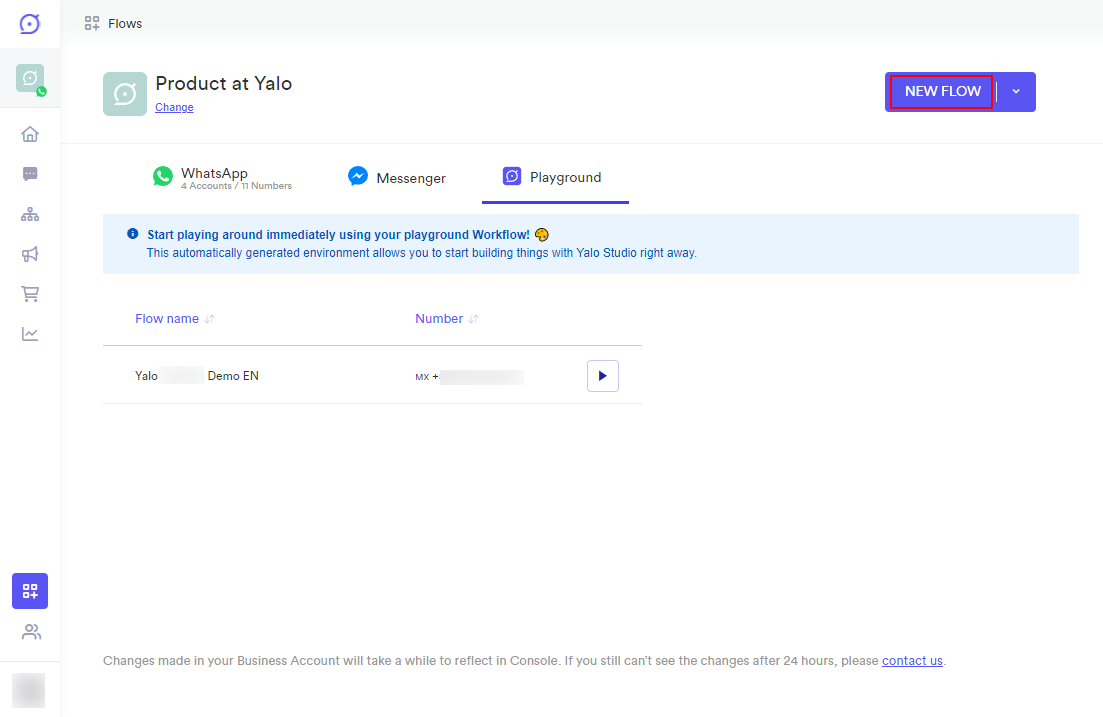
Task: Click the Flow name sort arrows icon
Action: (x=209, y=319)
